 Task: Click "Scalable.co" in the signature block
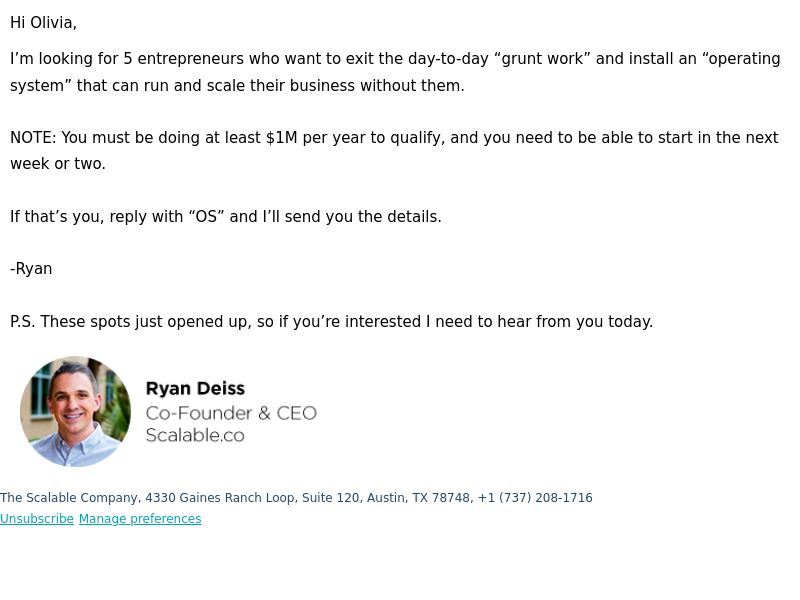195,435
